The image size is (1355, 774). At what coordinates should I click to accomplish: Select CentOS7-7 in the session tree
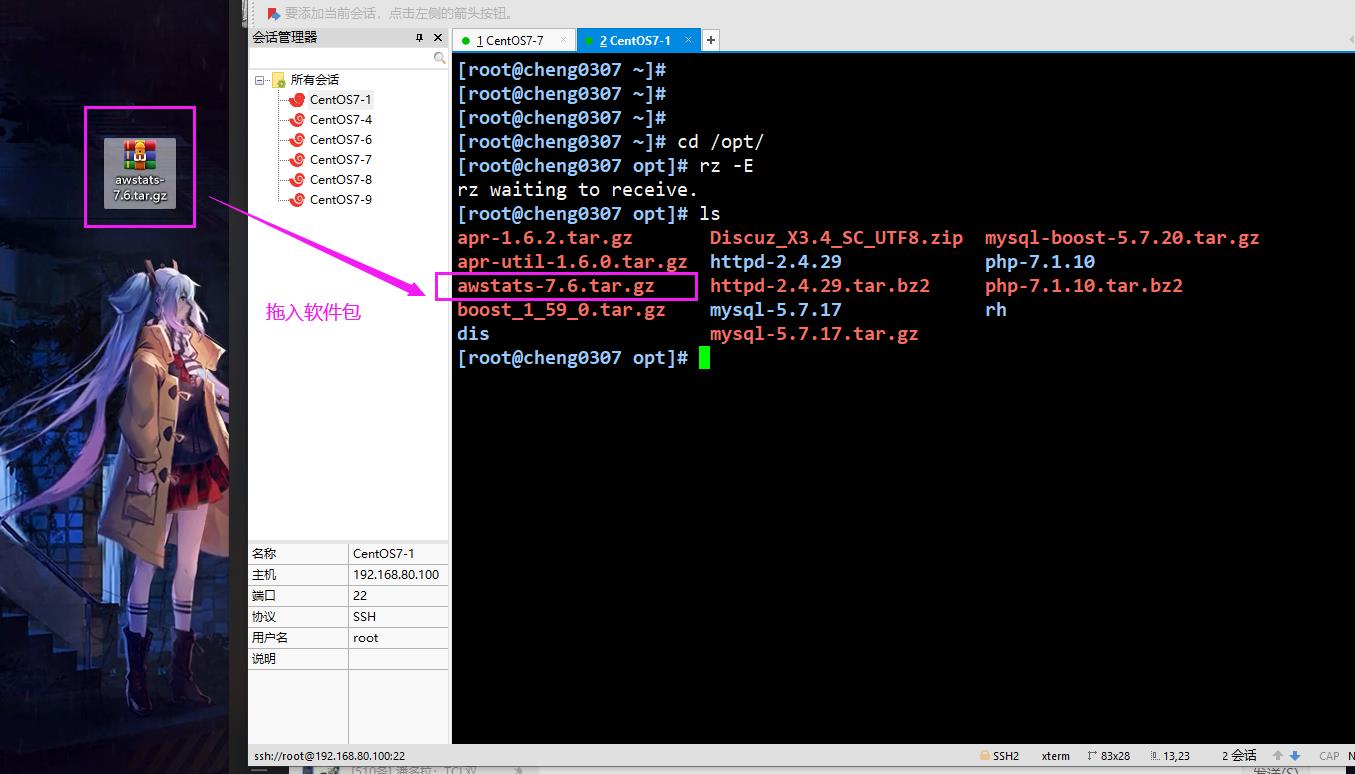[340, 159]
